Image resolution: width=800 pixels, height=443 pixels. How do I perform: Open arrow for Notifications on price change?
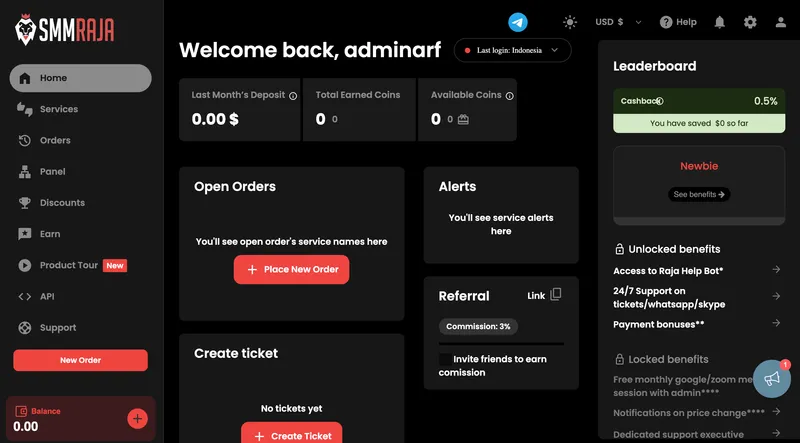click(776, 411)
